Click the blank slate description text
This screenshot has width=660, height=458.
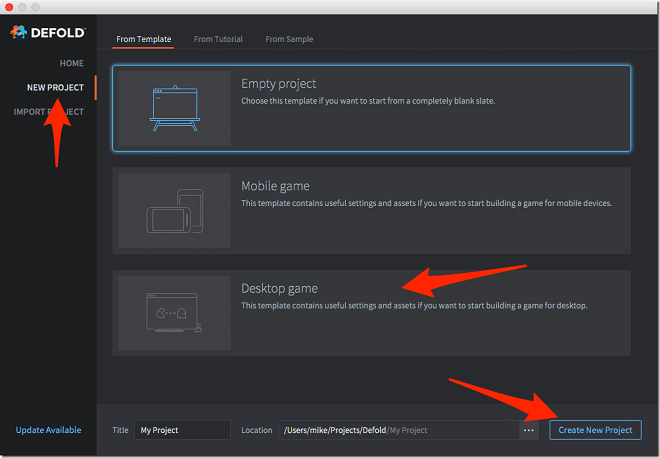368,101
